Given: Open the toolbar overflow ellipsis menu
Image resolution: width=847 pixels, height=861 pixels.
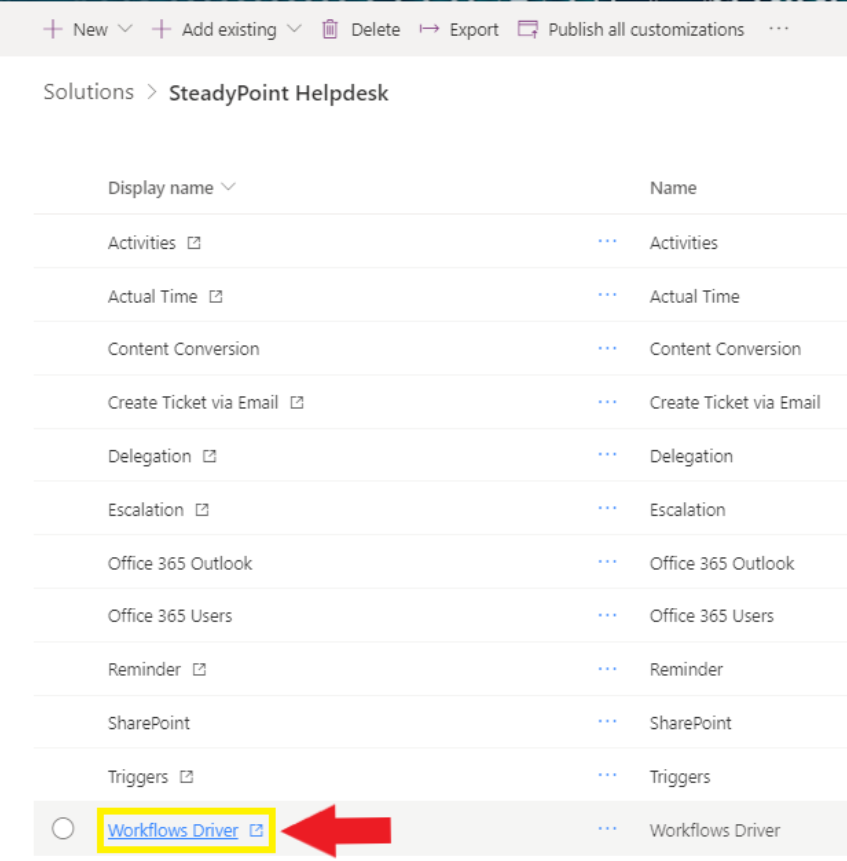Looking at the screenshot, I should pos(778,29).
